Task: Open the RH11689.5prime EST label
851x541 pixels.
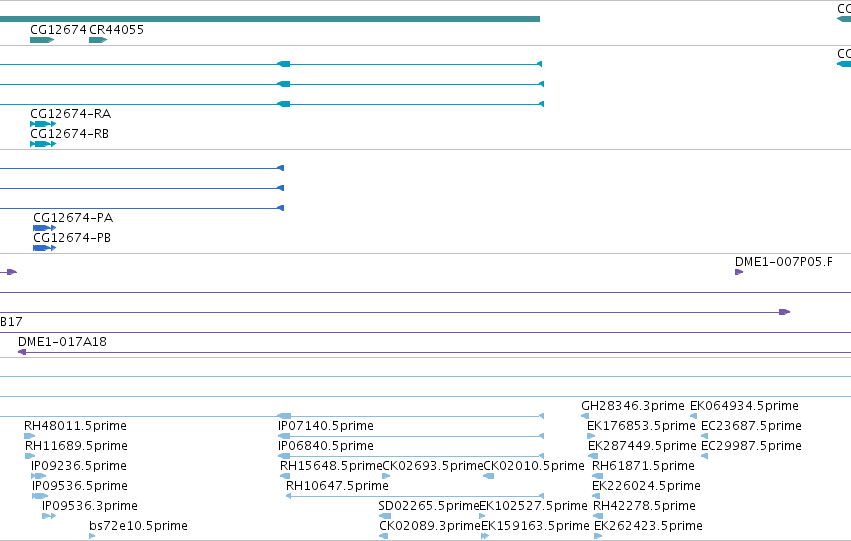Action: [77, 446]
